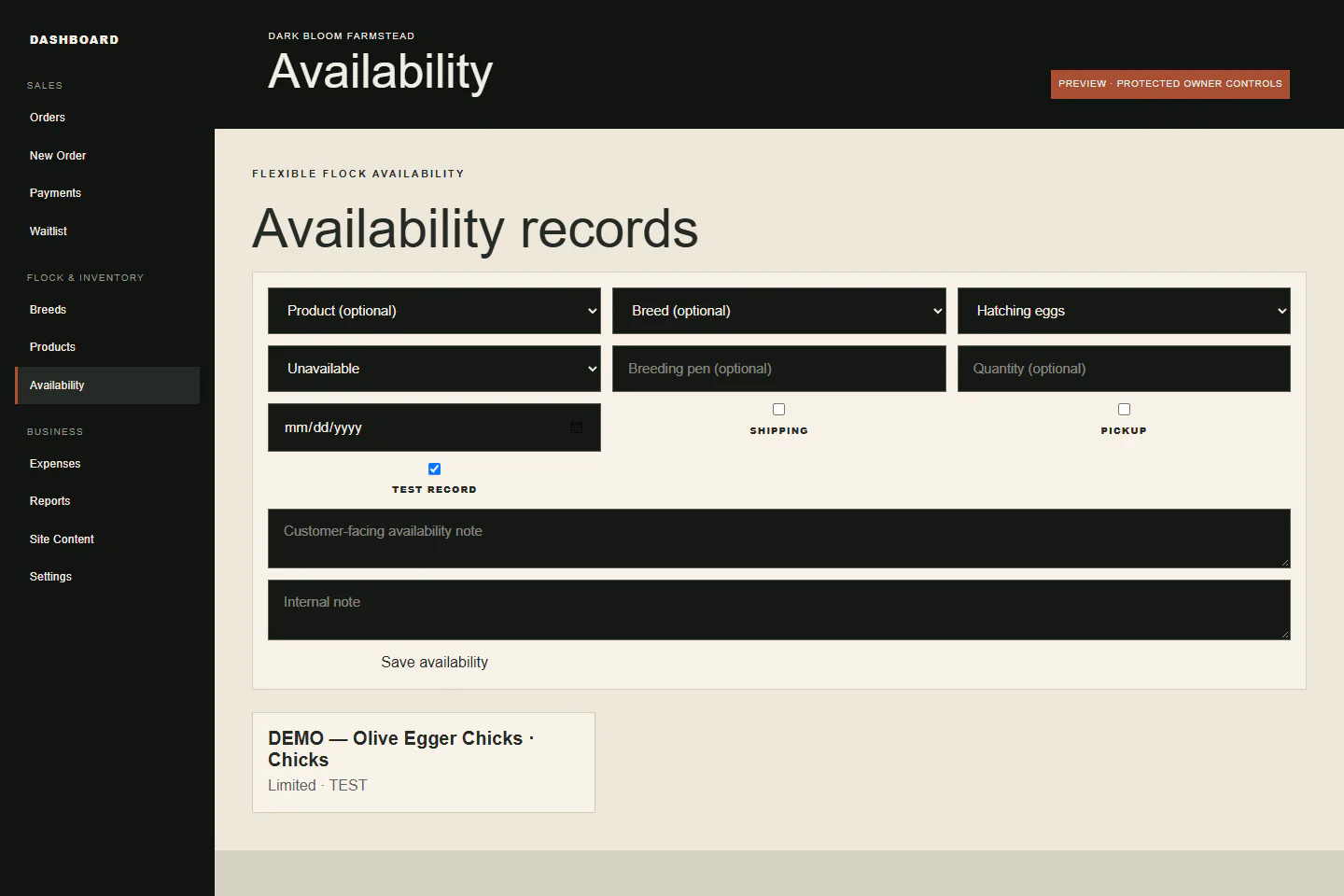
Task: Open New Order page
Action: coord(107,156)
